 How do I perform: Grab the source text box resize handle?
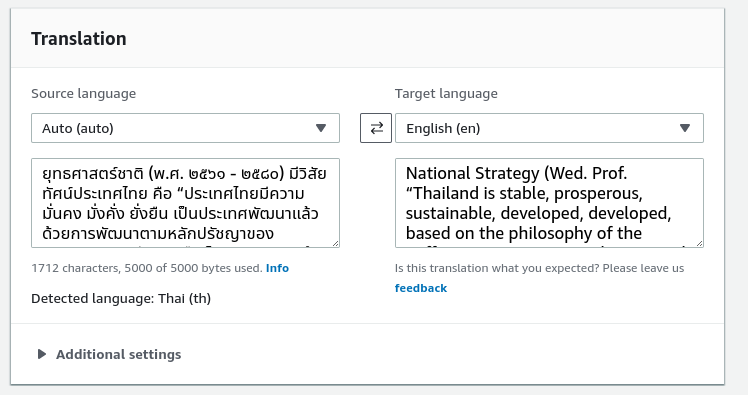(335, 243)
